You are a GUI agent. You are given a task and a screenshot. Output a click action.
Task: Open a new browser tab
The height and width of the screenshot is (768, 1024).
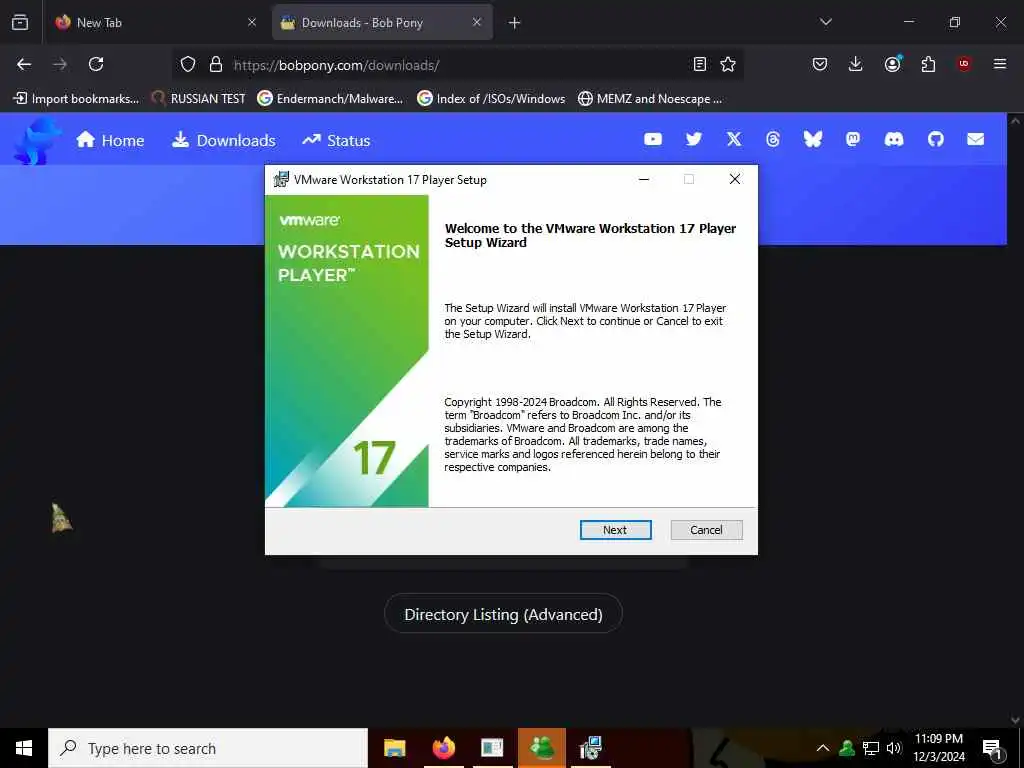[515, 23]
